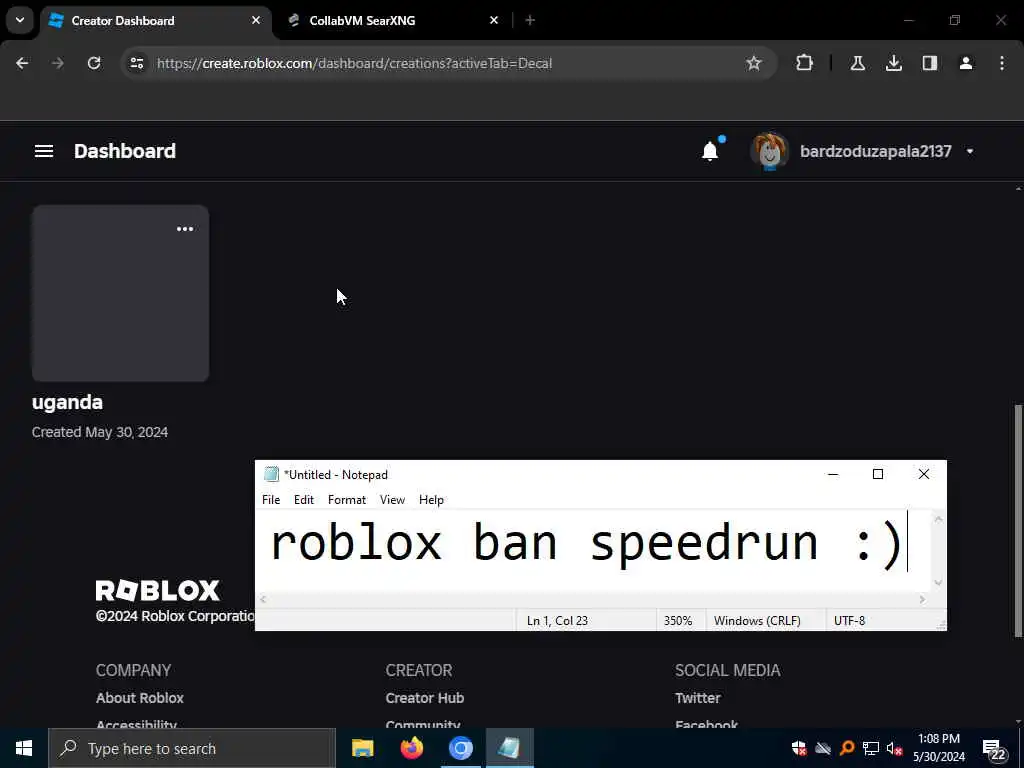Click Windows (CRLF) status bar entry

757,620
